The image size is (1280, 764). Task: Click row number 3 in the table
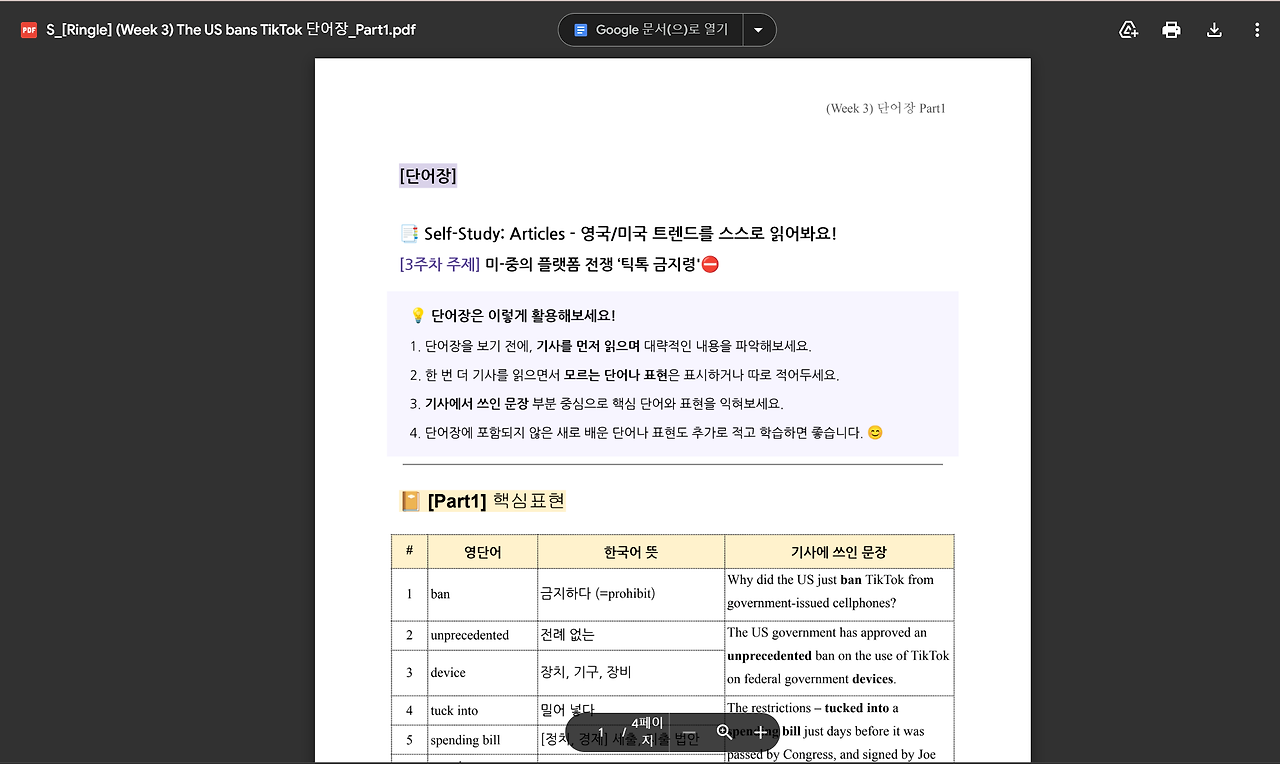[409, 673]
